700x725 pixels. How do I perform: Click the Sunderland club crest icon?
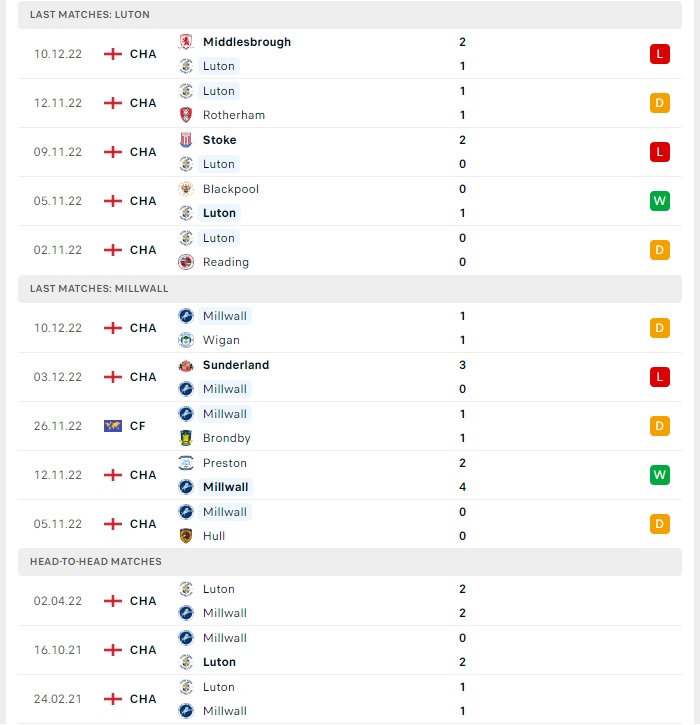click(186, 365)
